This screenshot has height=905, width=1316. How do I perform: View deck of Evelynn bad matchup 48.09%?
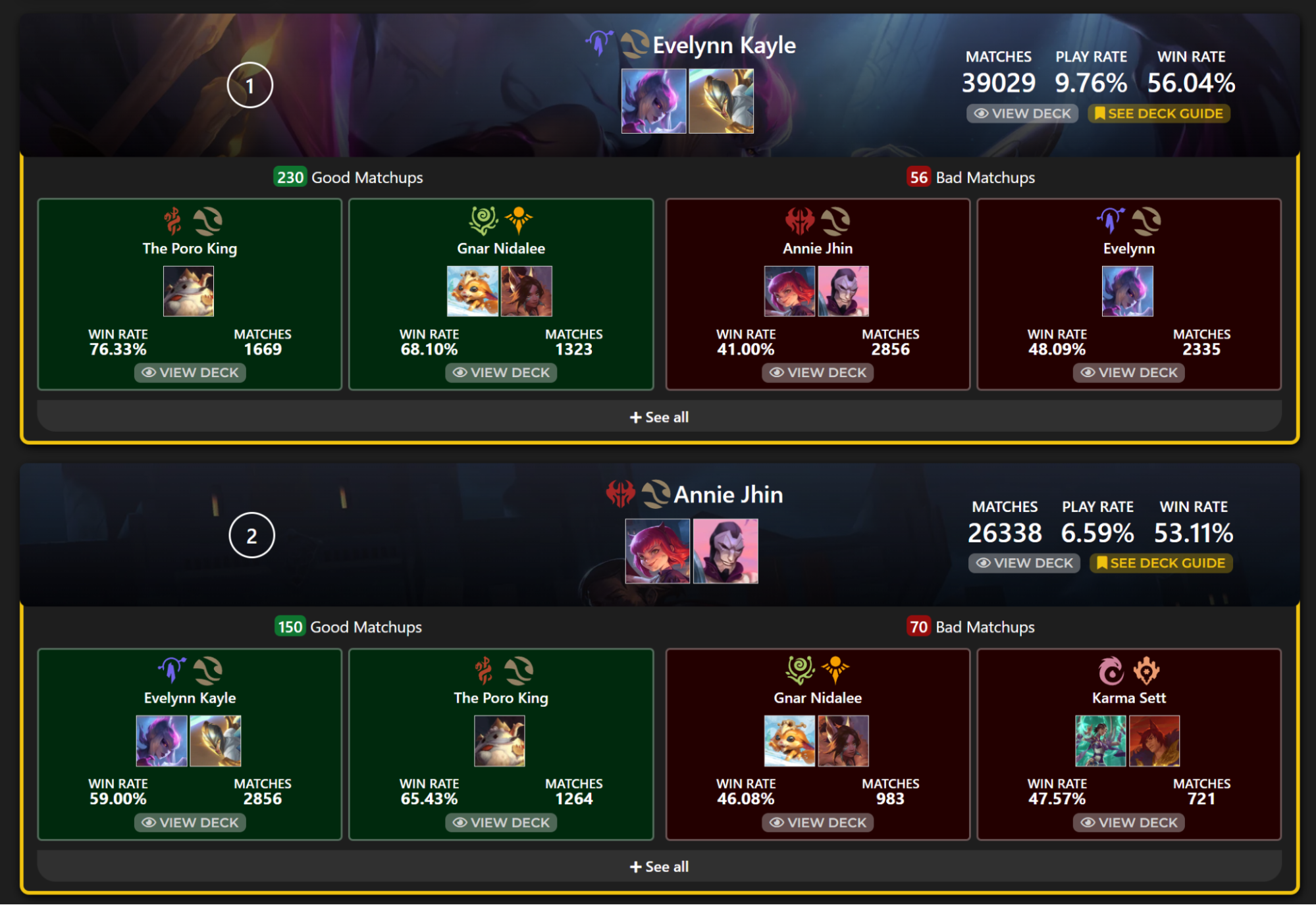pyautogui.click(x=1128, y=373)
